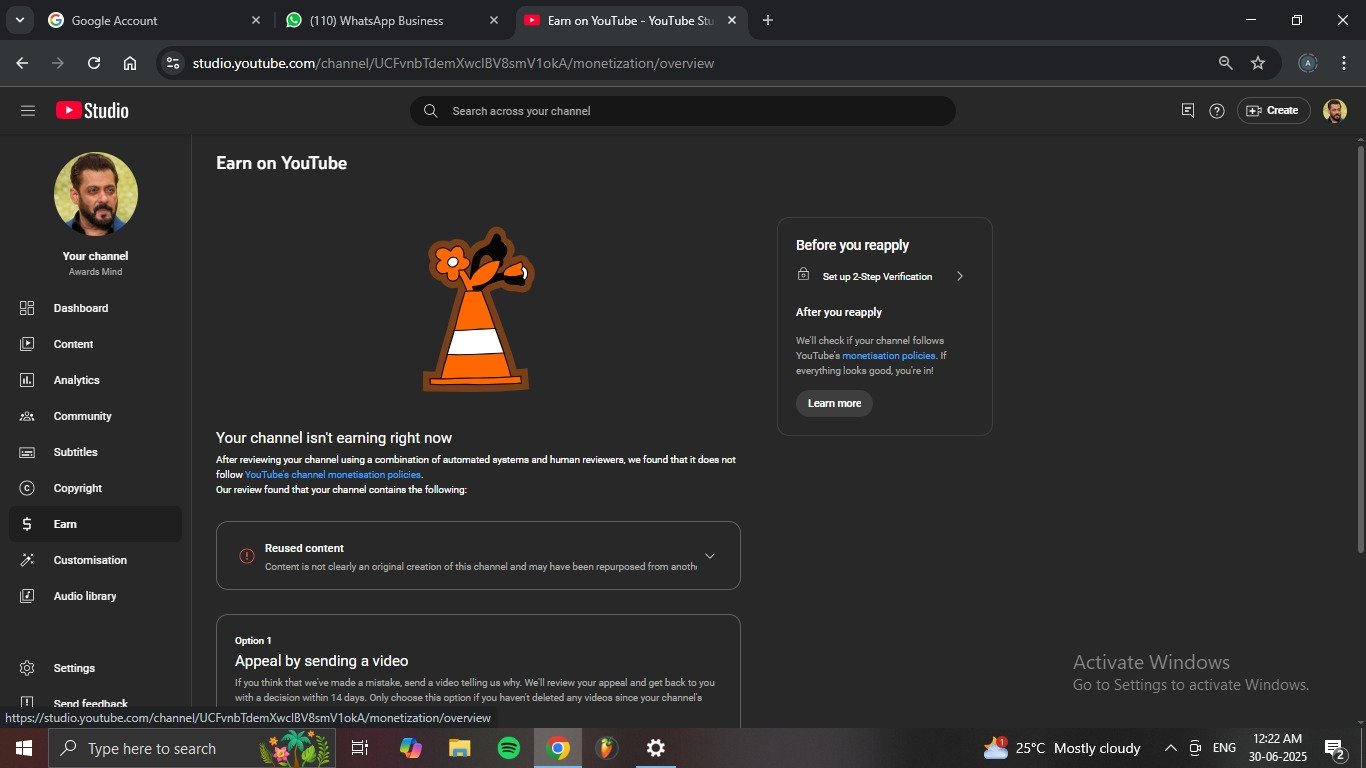
Task: Open the Help question mark icon
Action: (x=1217, y=111)
